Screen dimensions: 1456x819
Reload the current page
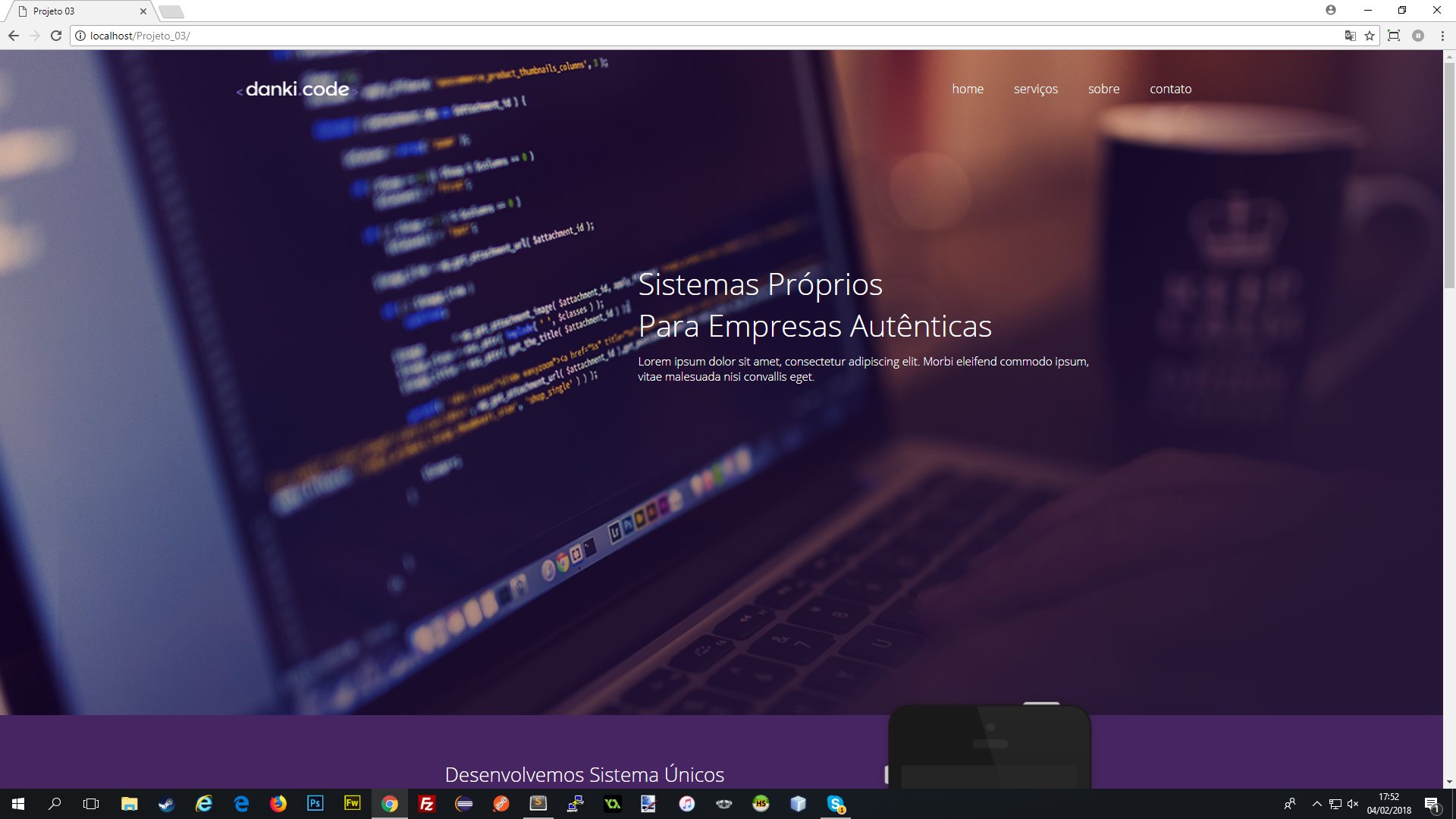(x=56, y=36)
